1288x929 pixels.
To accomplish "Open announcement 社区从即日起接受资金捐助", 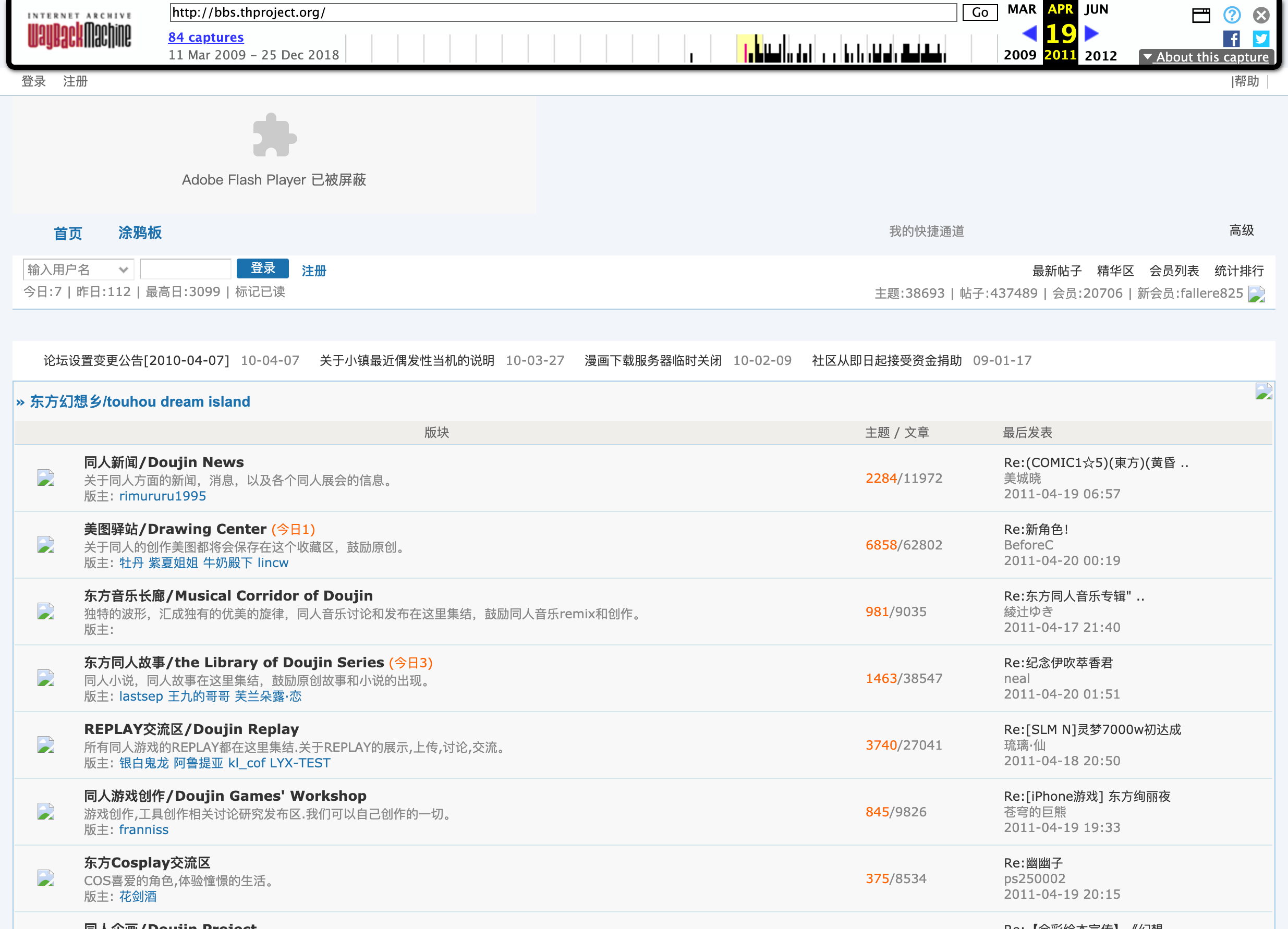I will click(x=886, y=361).
